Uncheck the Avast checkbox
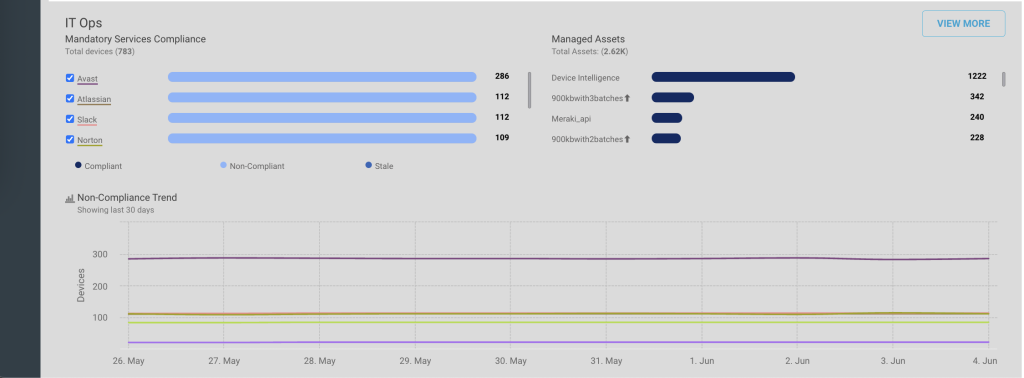 tap(70, 78)
